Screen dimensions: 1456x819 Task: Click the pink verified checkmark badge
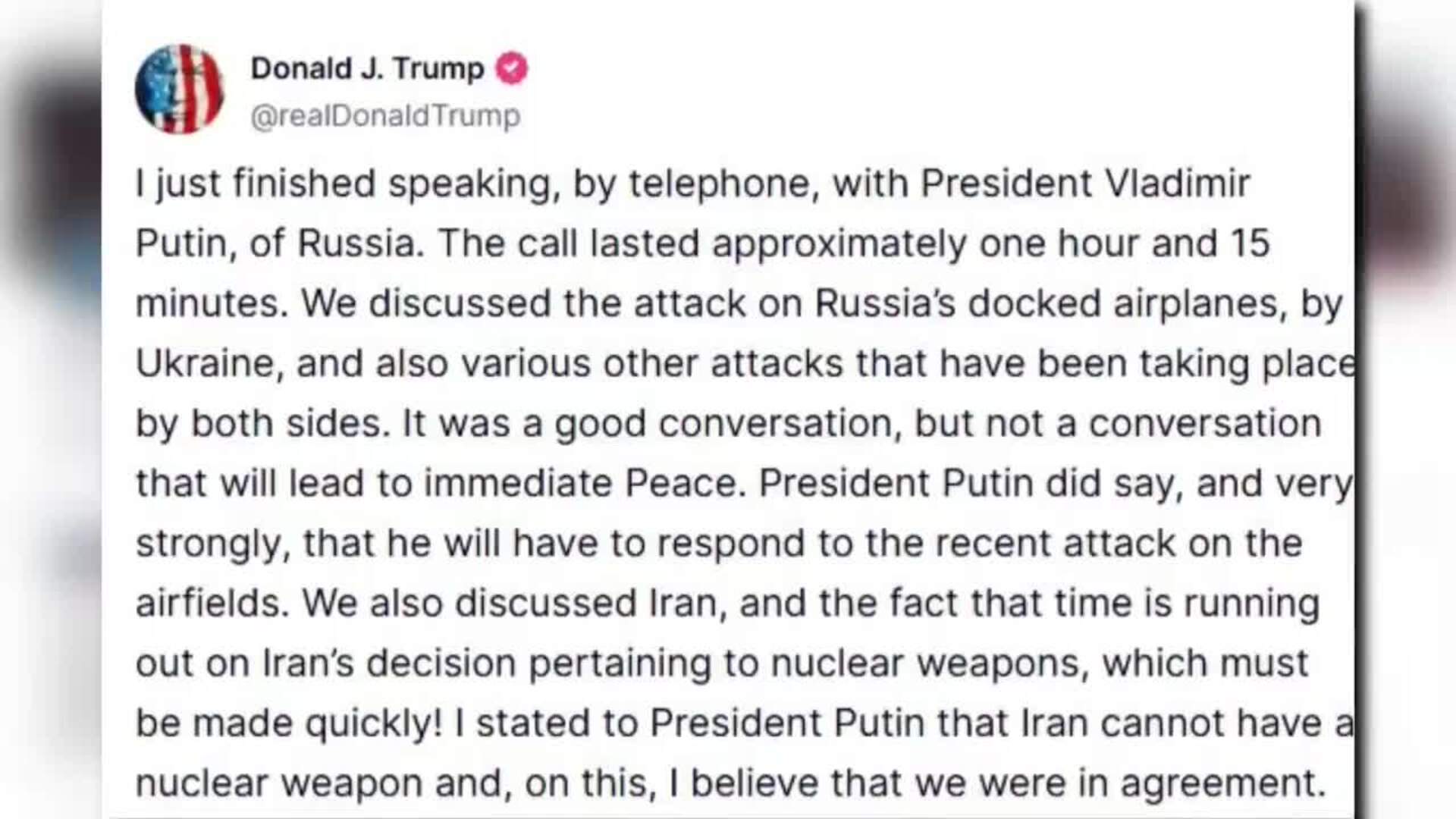point(512,69)
